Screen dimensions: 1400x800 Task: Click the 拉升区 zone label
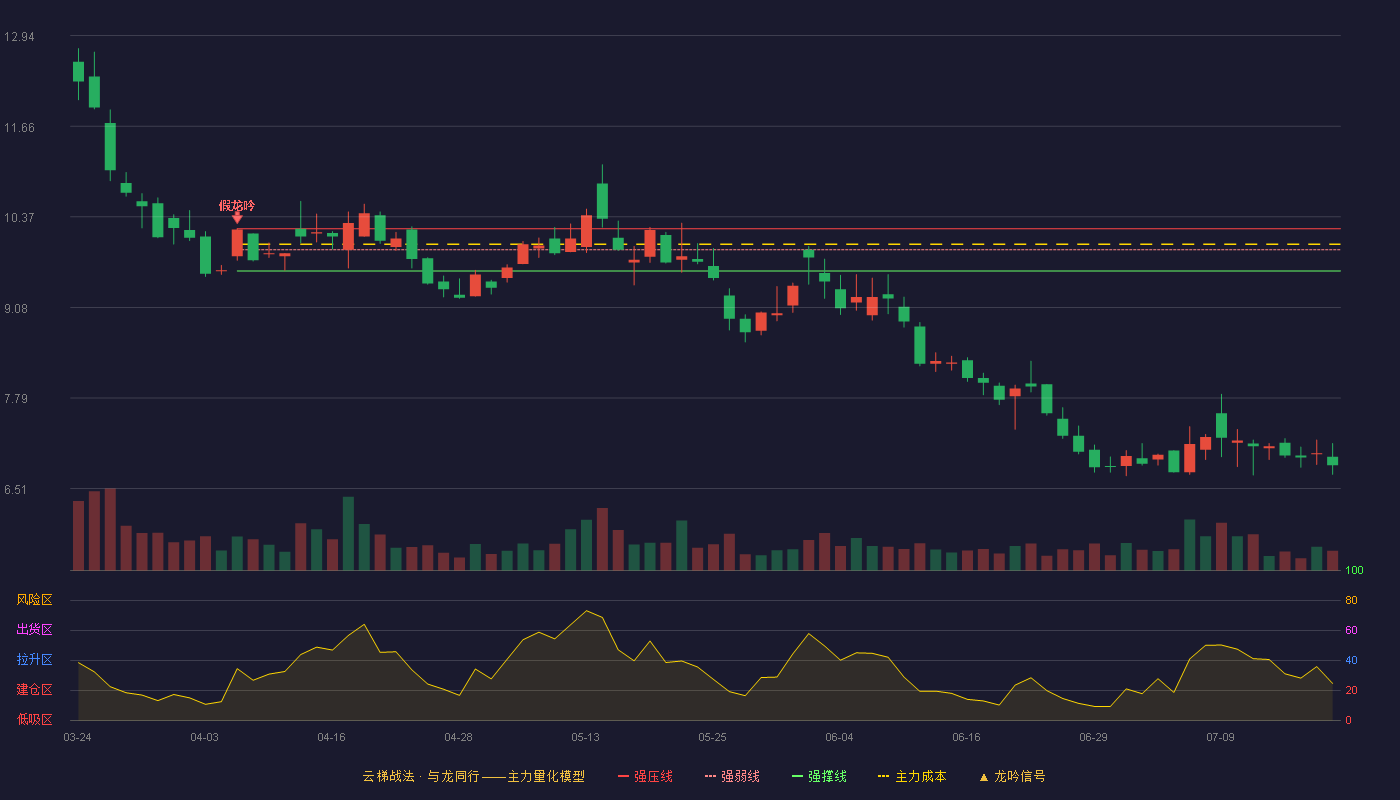tap(34, 660)
